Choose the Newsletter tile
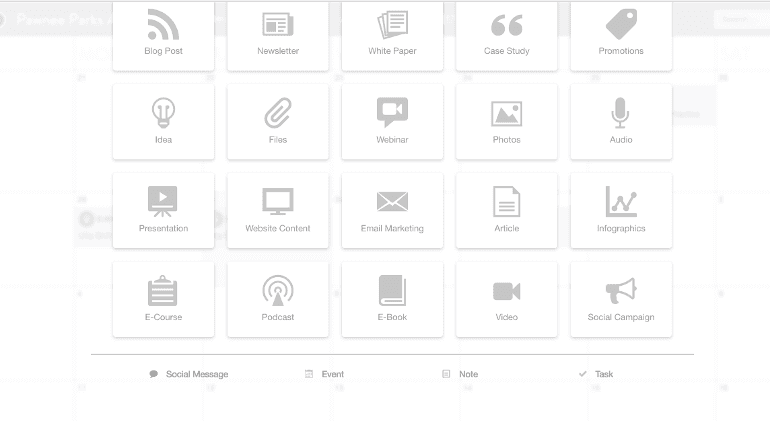The image size is (770, 421). 278,34
